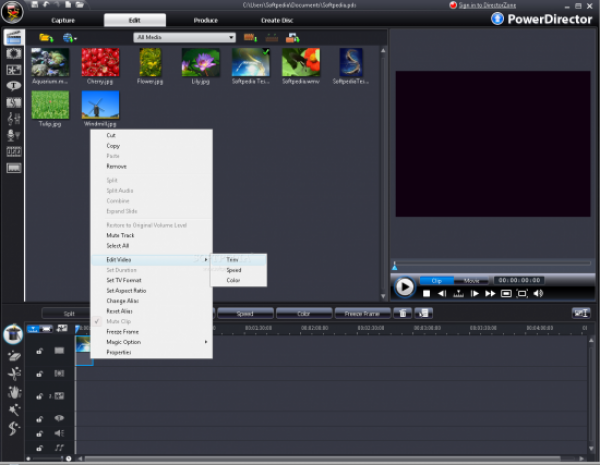Open the All Media filter dropdown
The image size is (600, 465).
coord(184,38)
